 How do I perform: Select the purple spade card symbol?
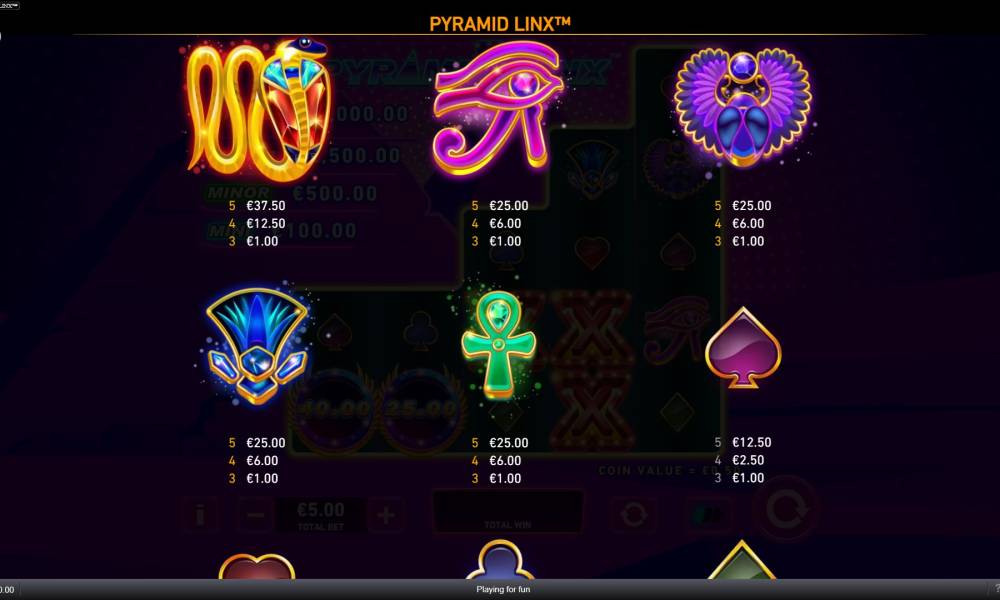pyautogui.click(x=743, y=348)
